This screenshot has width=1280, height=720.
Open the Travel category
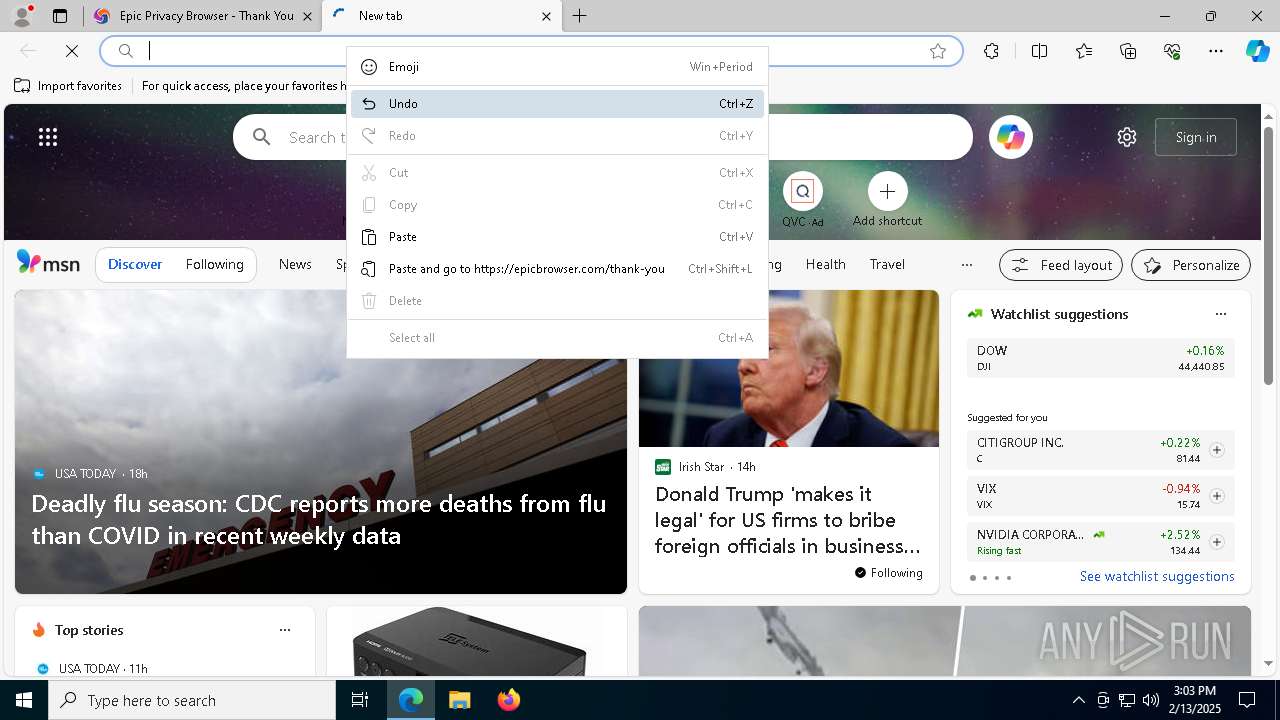[x=887, y=265]
